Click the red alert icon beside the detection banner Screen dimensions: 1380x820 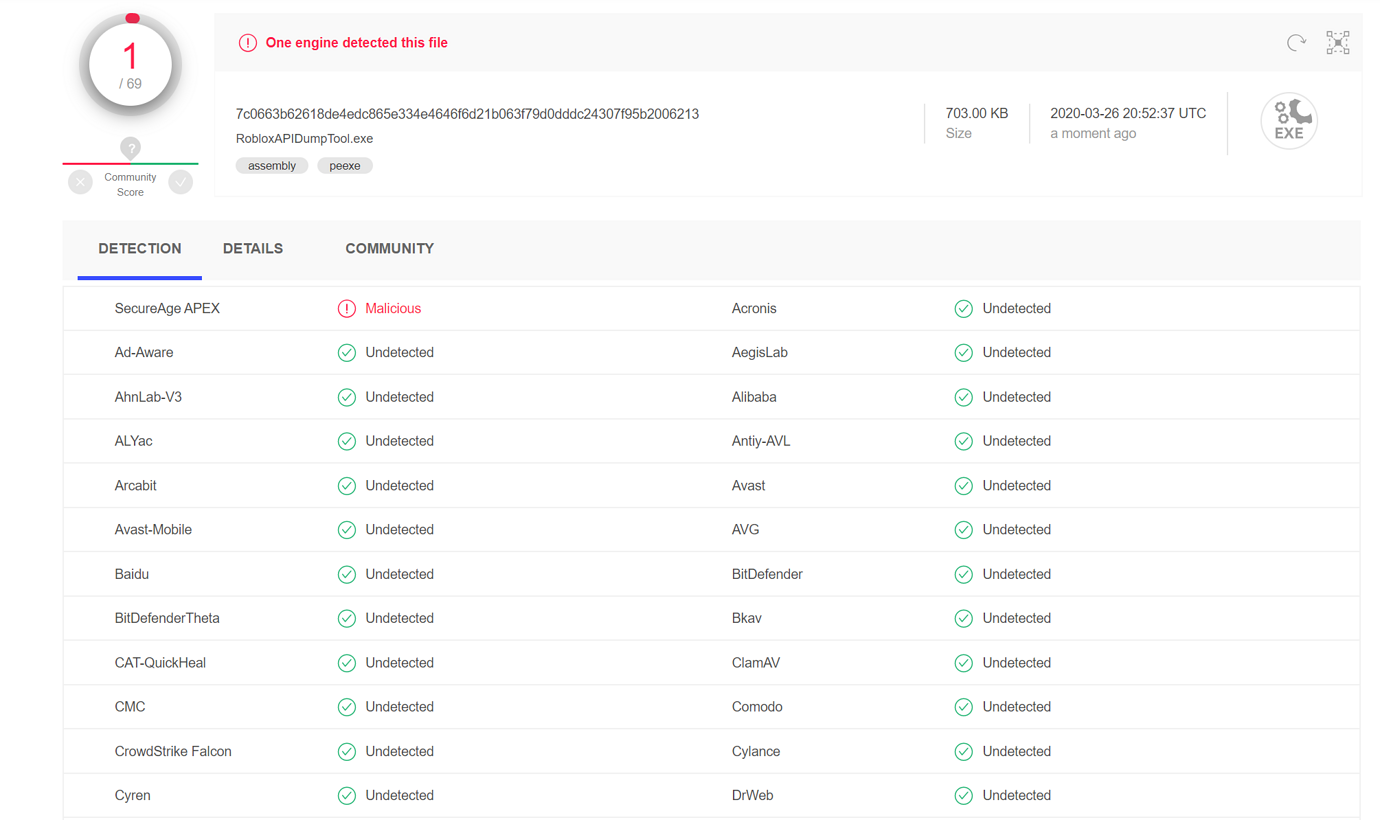(248, 43)
